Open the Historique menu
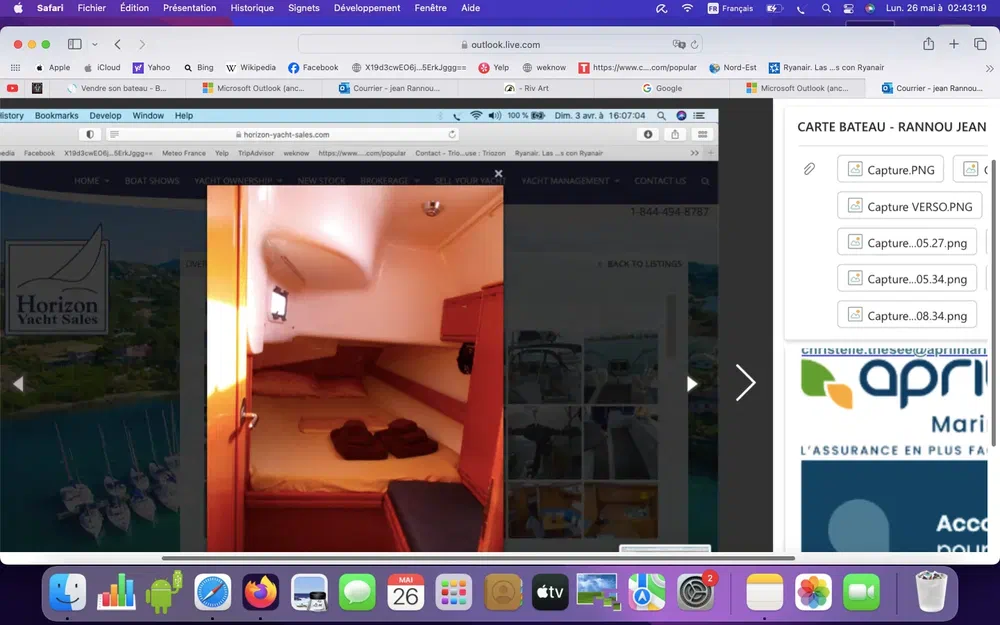Screen dimensions: 1000x625 [x=252, y=8]
